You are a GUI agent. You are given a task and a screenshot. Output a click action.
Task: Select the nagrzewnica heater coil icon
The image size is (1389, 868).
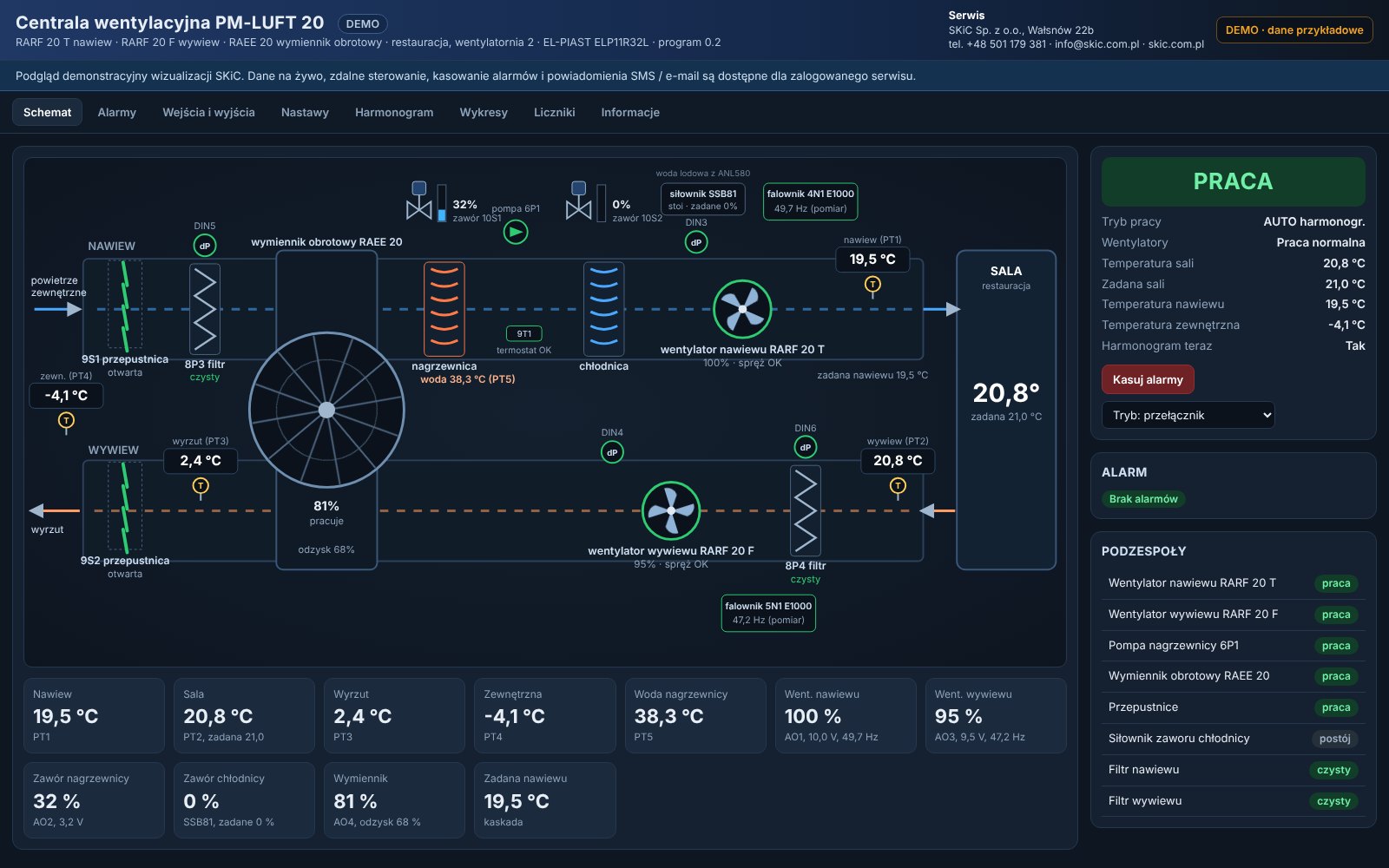pos(444,309)
